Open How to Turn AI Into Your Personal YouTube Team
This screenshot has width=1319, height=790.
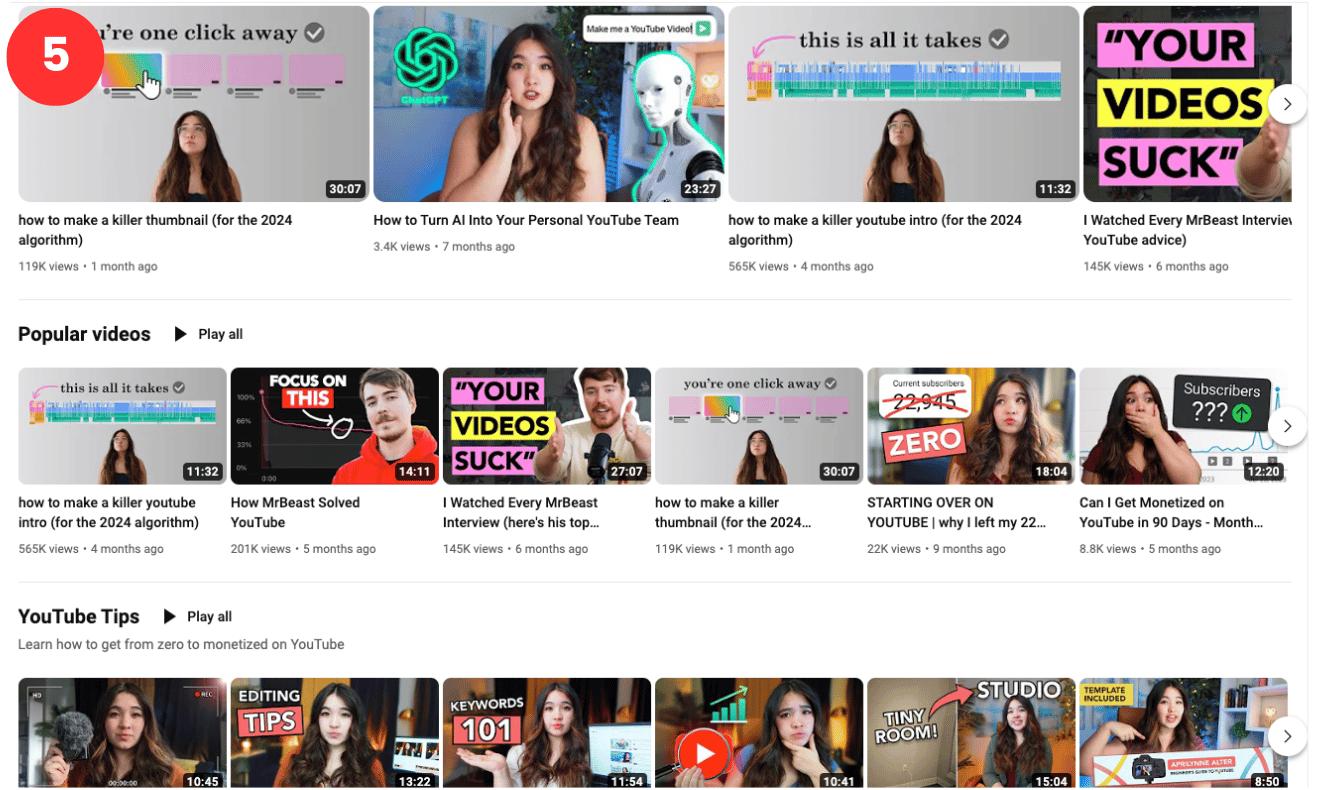[x=525, y=220]
